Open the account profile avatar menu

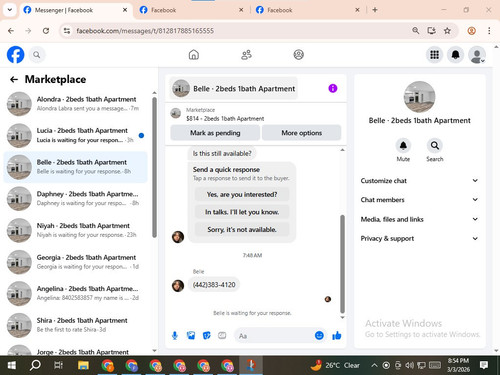point(477,55)
